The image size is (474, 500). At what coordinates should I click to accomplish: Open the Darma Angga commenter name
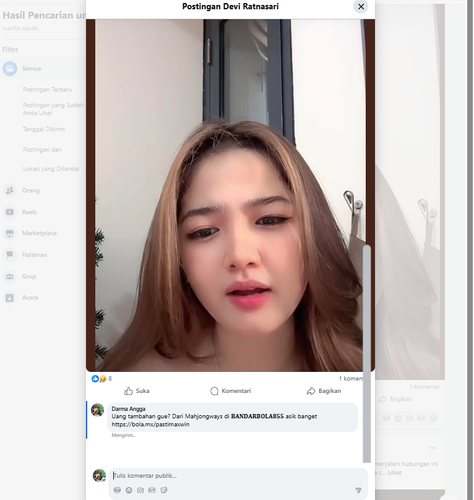[x=128, y=409]
